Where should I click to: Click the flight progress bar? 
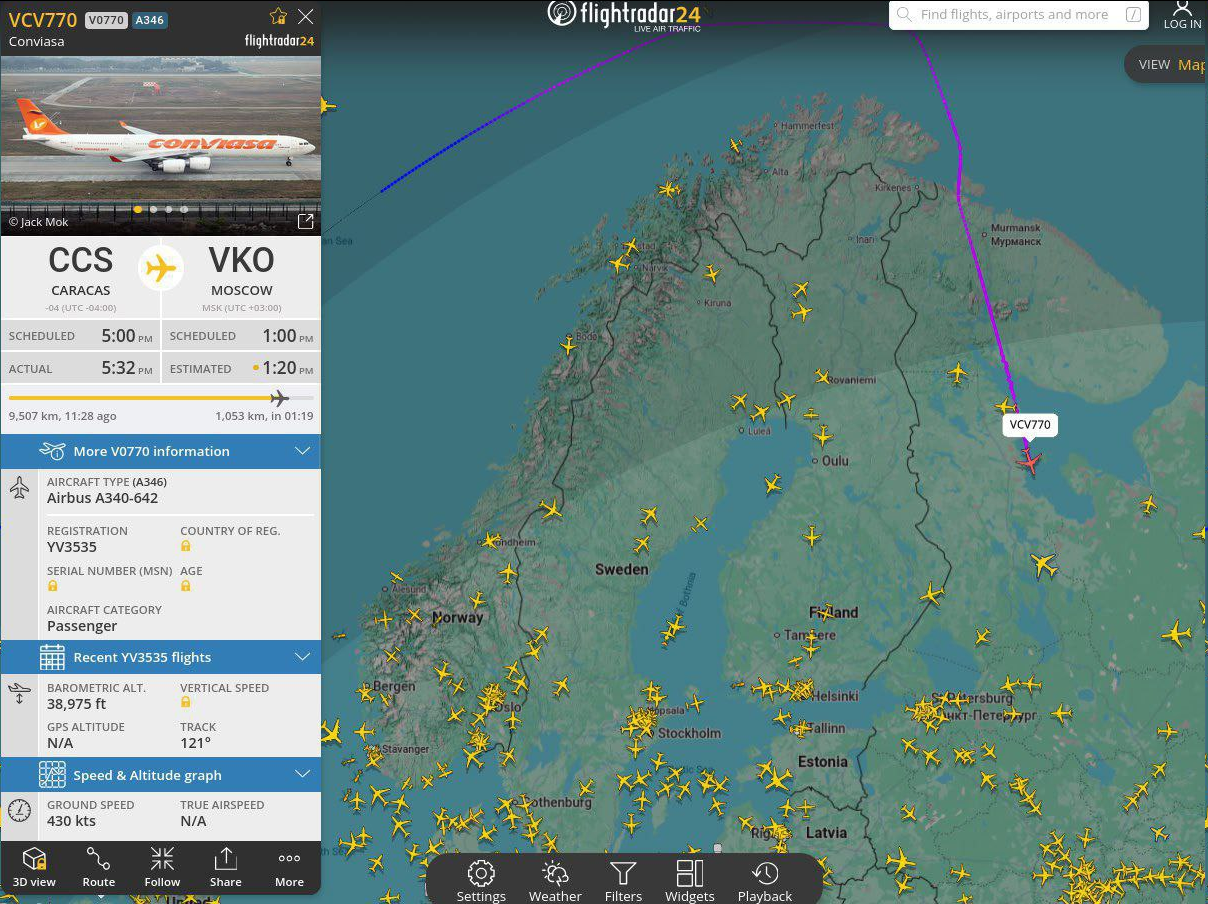tap(150, 398)
